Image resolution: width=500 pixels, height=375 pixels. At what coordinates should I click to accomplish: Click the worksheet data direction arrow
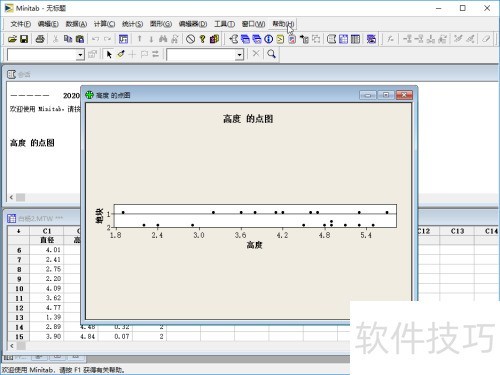point(19,231)
